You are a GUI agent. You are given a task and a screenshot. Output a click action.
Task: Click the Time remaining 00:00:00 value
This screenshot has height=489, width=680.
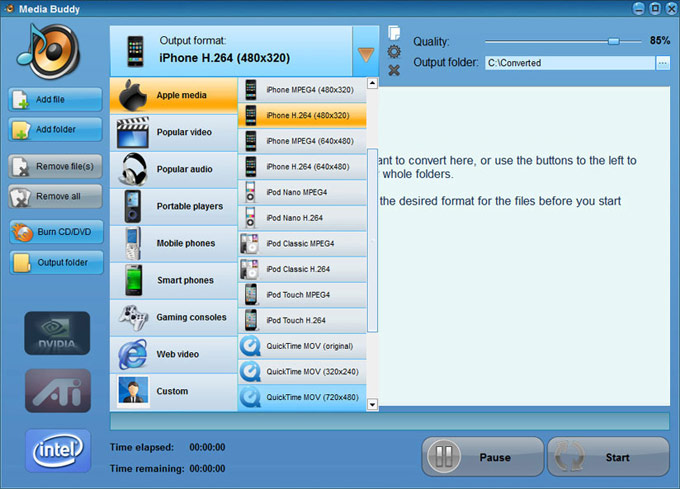207,469
